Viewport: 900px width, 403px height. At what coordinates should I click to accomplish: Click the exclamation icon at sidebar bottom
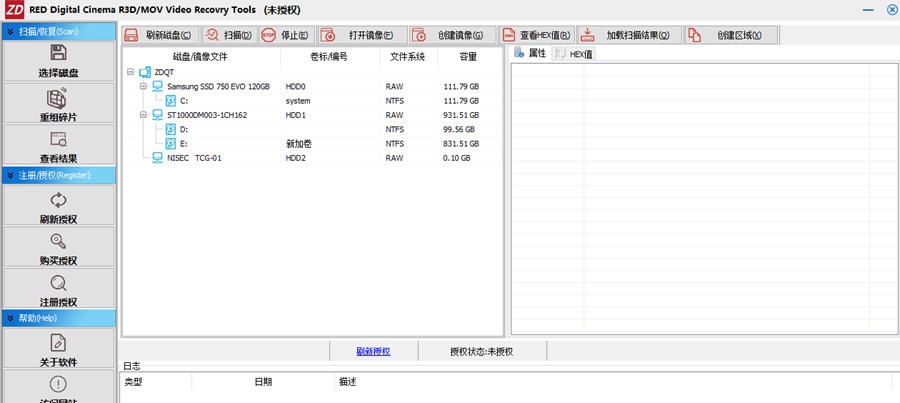59,384
